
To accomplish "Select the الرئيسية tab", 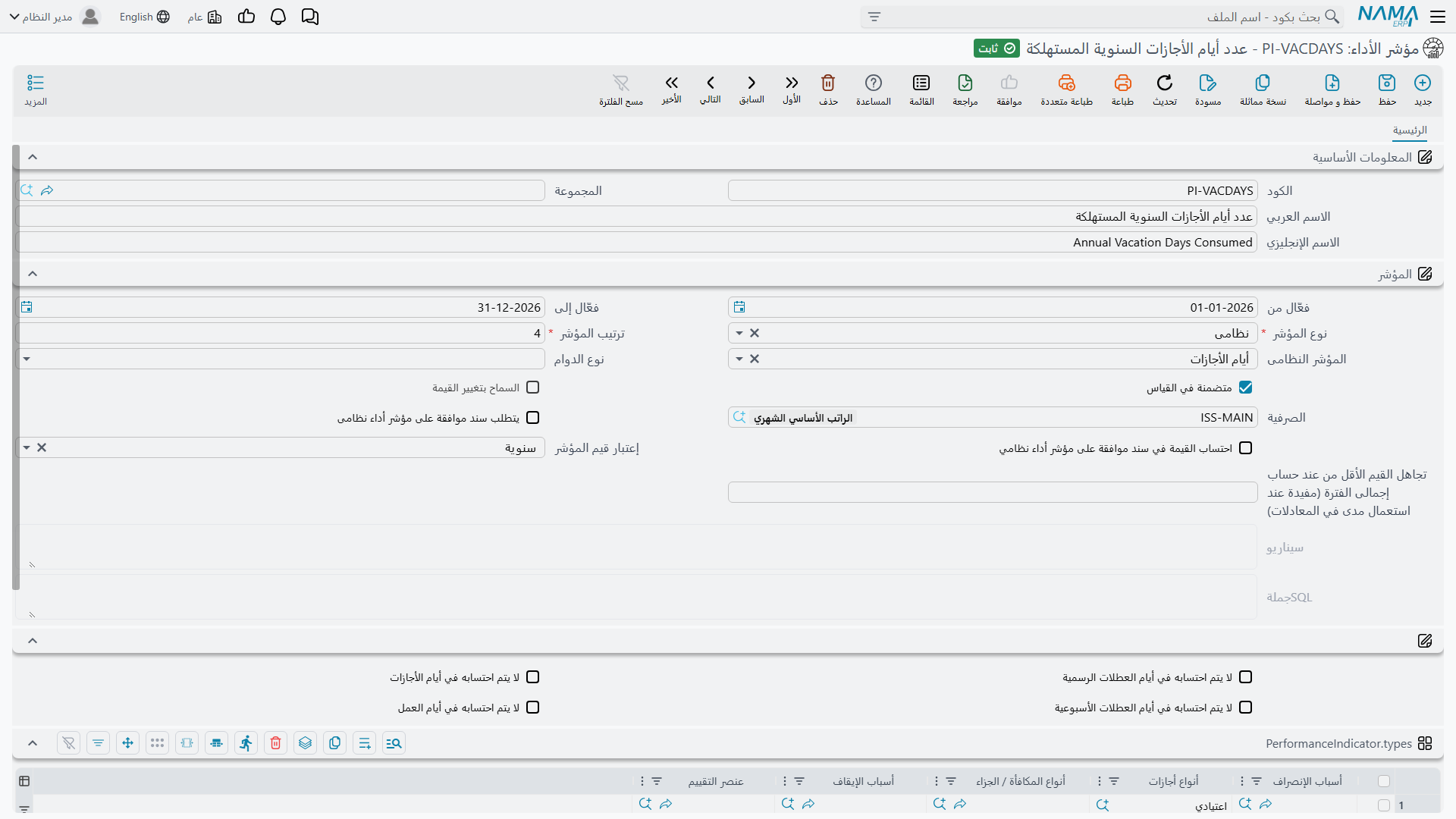I will 1410,130.
